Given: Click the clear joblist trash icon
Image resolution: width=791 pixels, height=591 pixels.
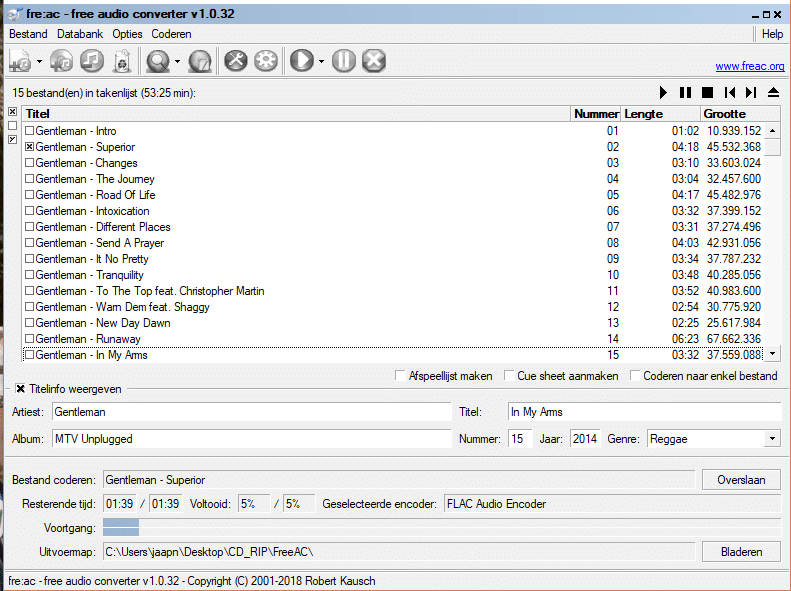Looking at the screenshot, I should tap(122, 61).
